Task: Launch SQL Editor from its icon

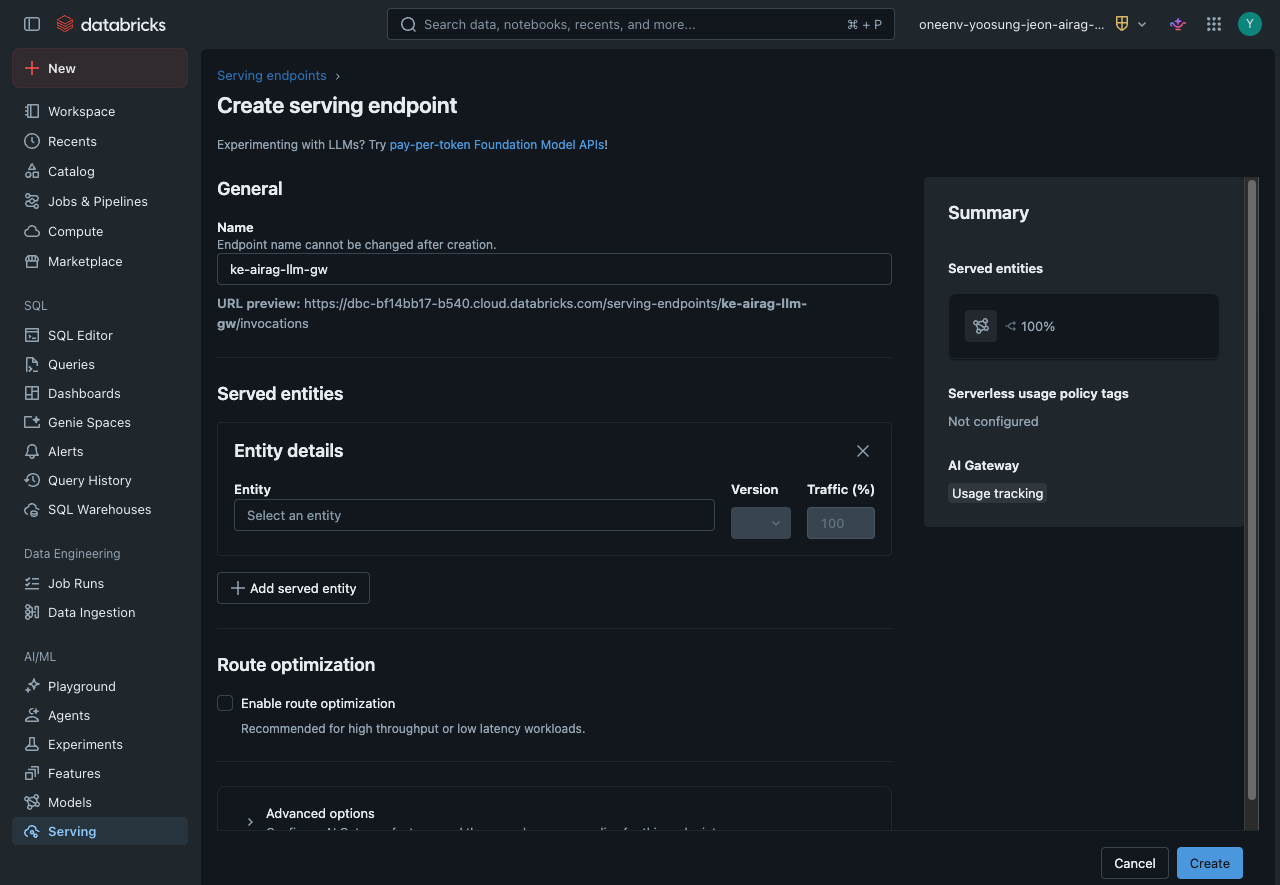Action: [x=32, y=335]
